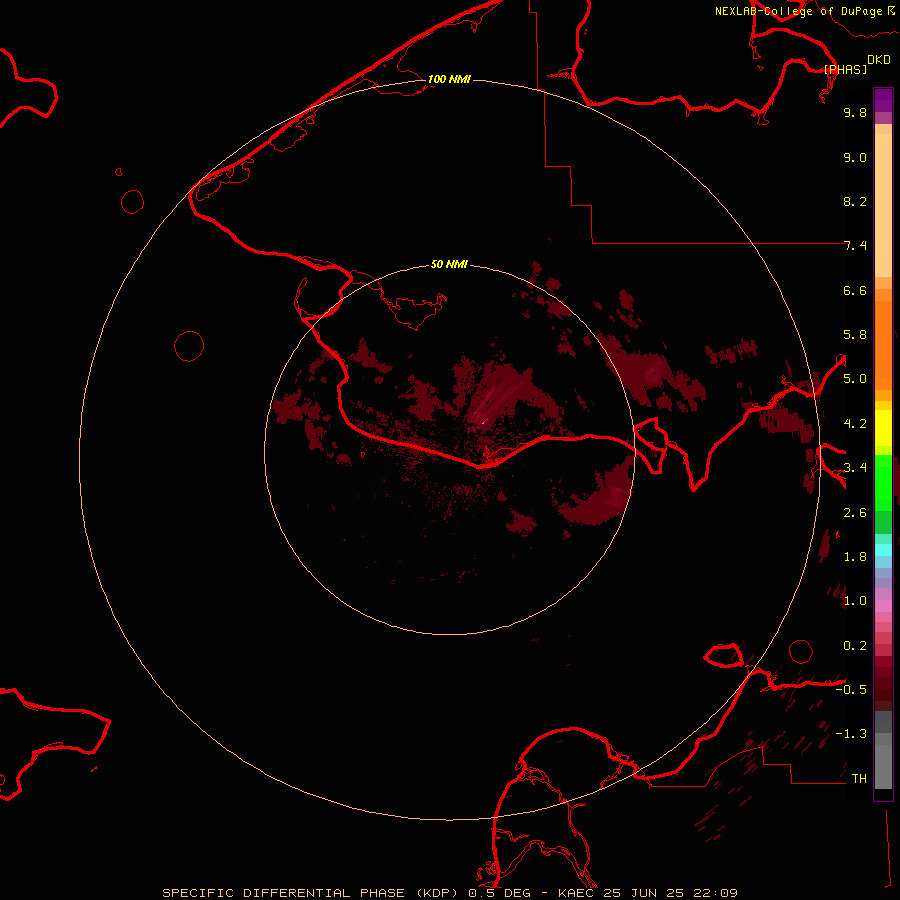
Task: Click the cyan segment of the color bar
Action: [x=883, y=550]
